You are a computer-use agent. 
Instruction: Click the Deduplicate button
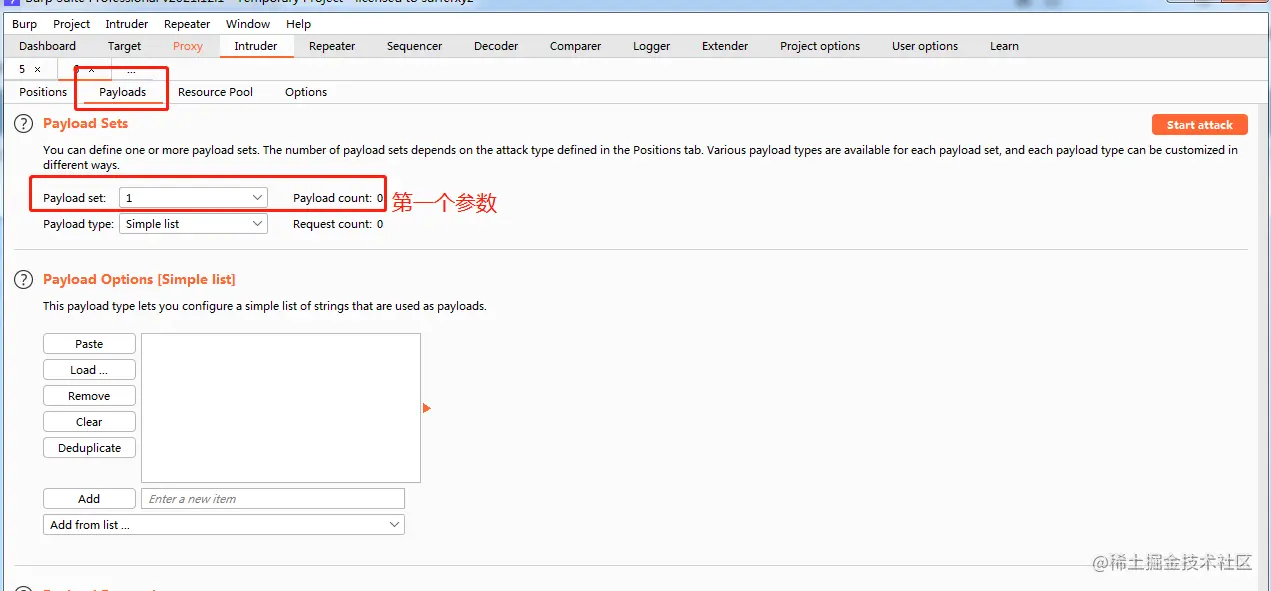(x=89, y=448)
